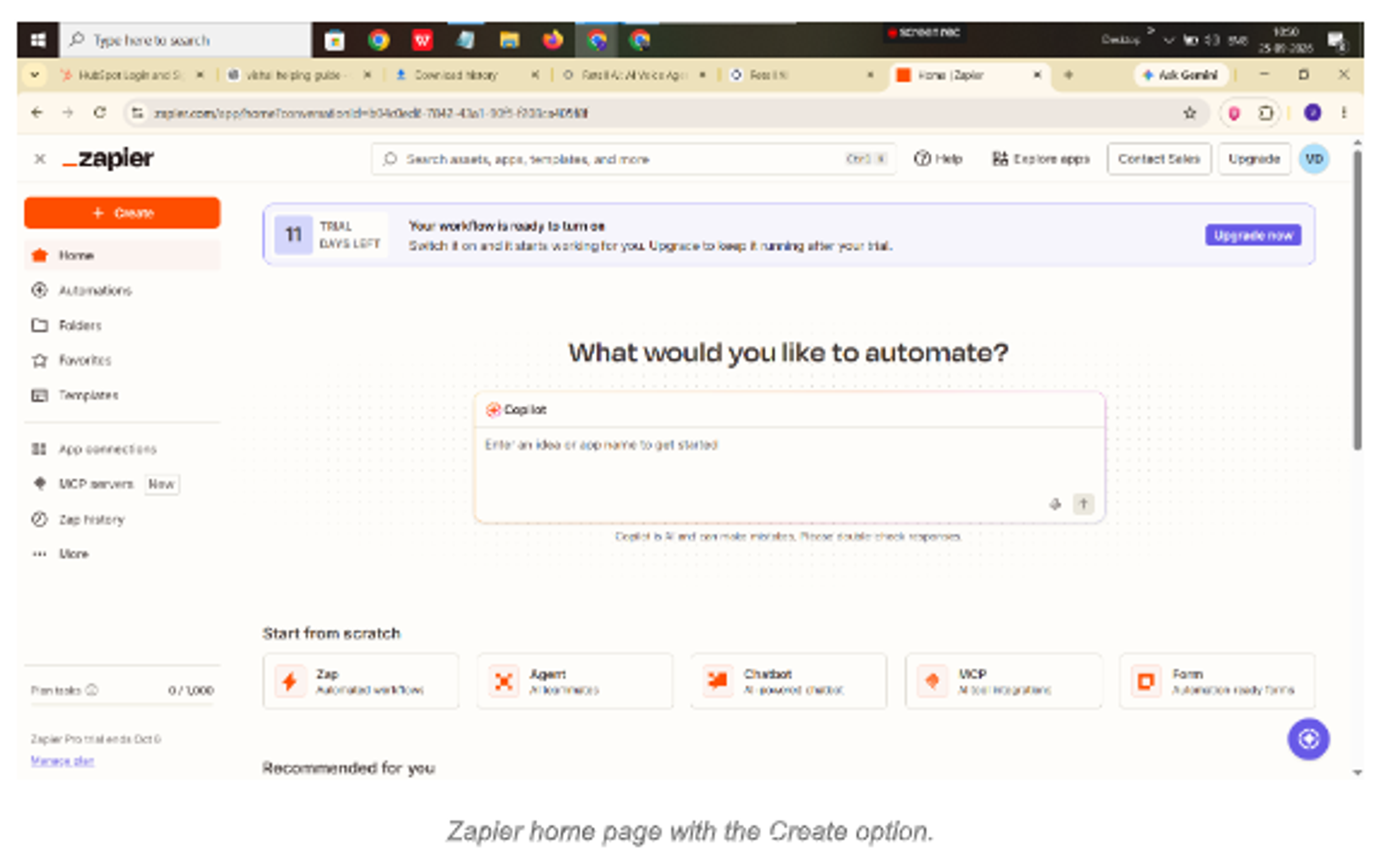The height and width of the screenshot is (866, 1400).
Task: Click the orange Create button
Action: (122, 213)
